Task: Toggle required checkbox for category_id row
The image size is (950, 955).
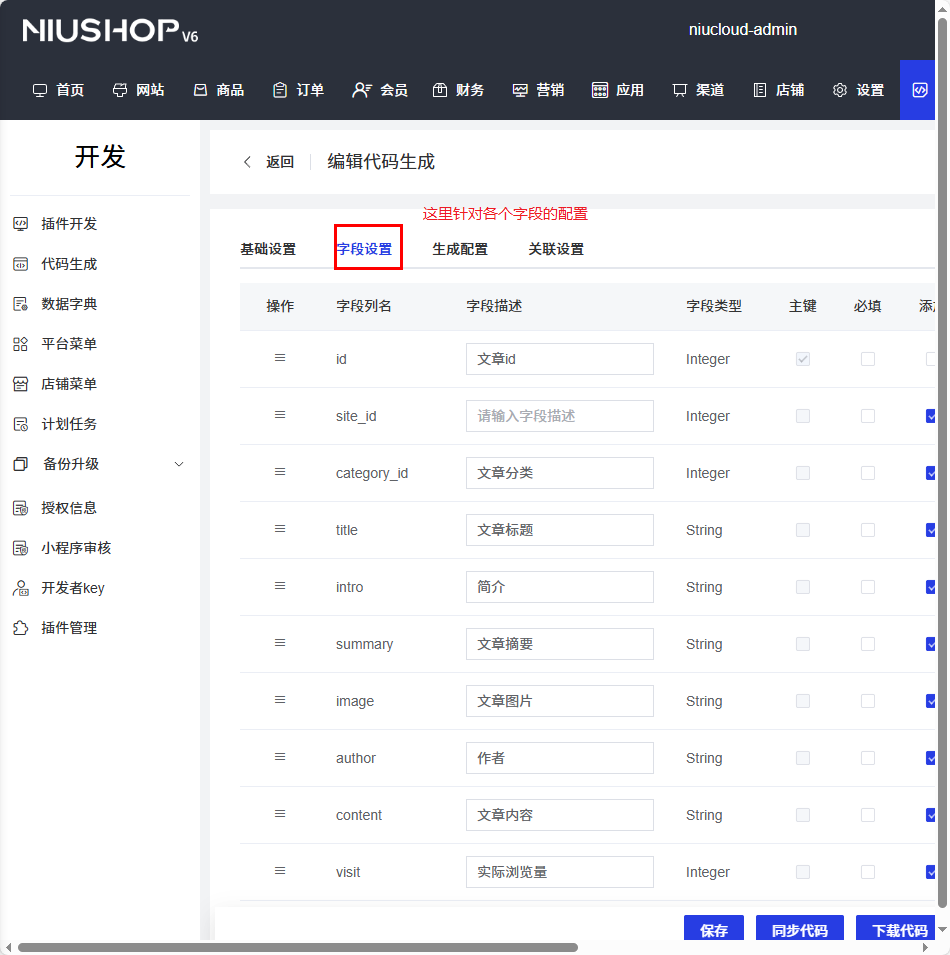Action: (x=868, y=473)
